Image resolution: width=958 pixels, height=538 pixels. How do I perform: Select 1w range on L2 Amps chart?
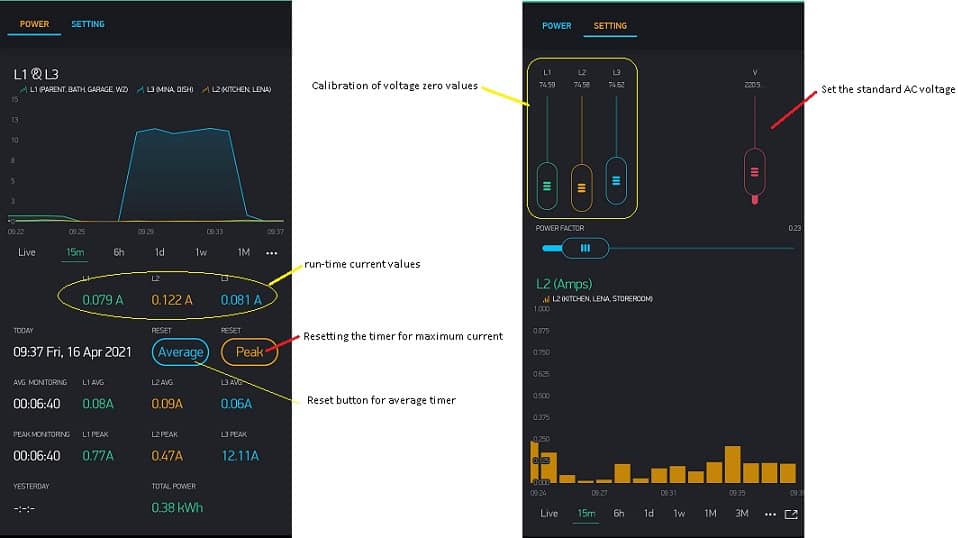pos(679,513)
